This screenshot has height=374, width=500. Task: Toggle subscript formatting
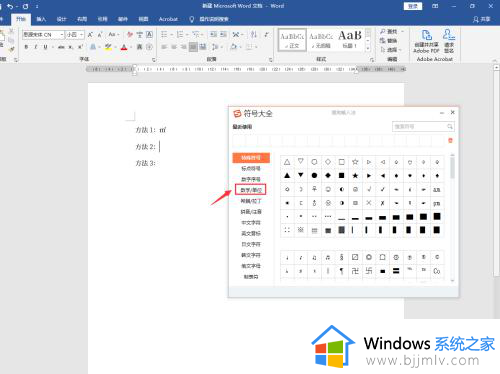click(71, 47)
